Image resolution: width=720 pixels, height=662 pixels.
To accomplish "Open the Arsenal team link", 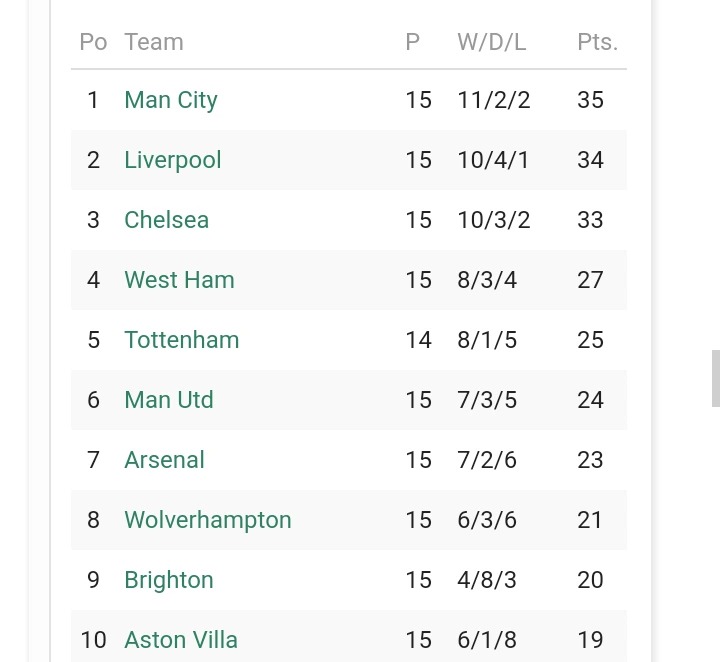I will 164,460.
